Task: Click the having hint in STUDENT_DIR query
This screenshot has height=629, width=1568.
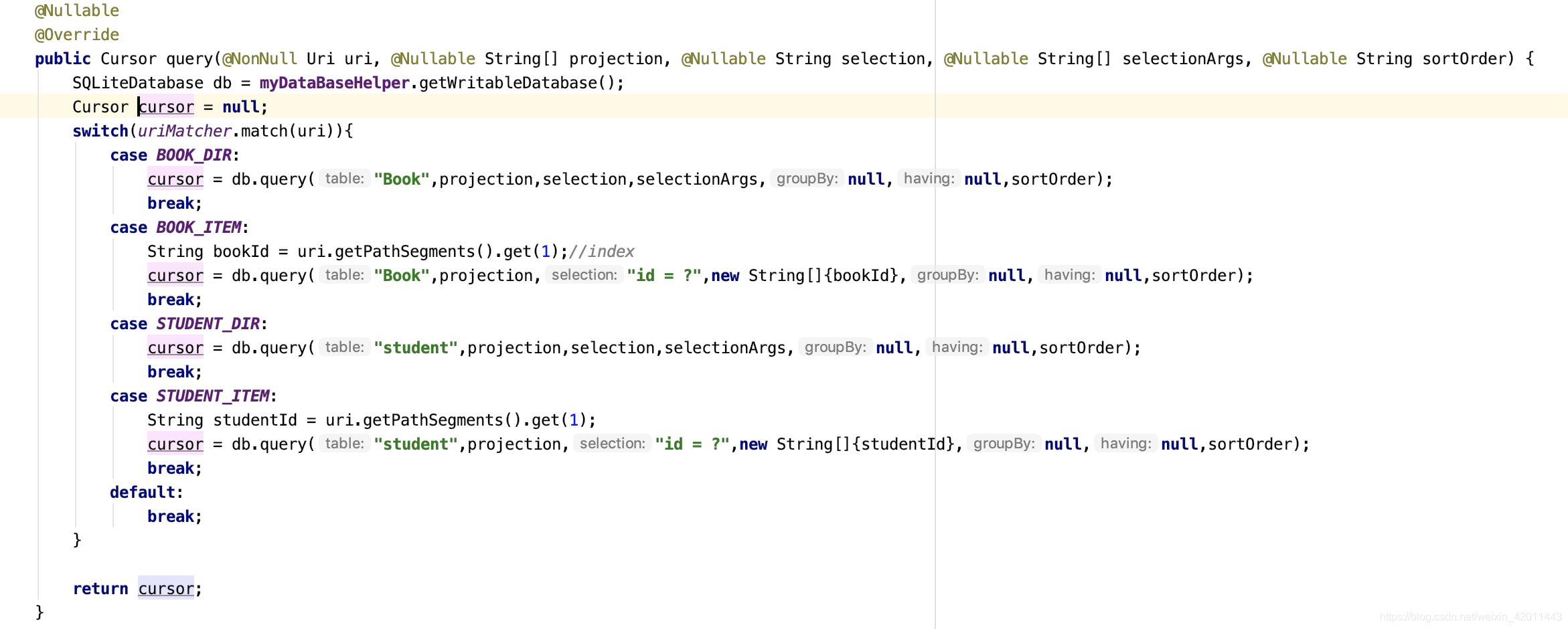Action: 957,347
